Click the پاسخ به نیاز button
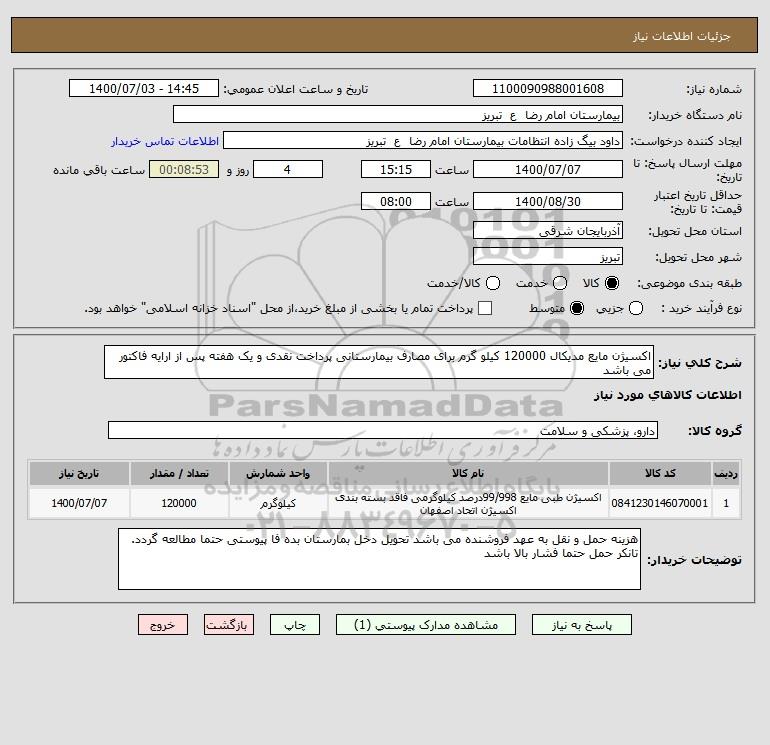Screen dimensions: 770x745 click(582, 625)
